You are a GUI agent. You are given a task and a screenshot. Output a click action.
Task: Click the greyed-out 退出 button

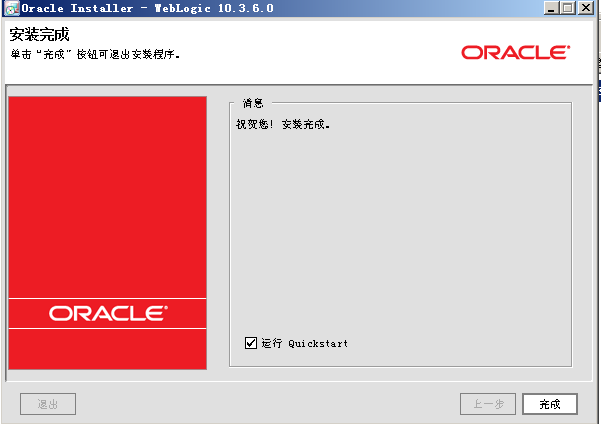[x=48, y=404]
